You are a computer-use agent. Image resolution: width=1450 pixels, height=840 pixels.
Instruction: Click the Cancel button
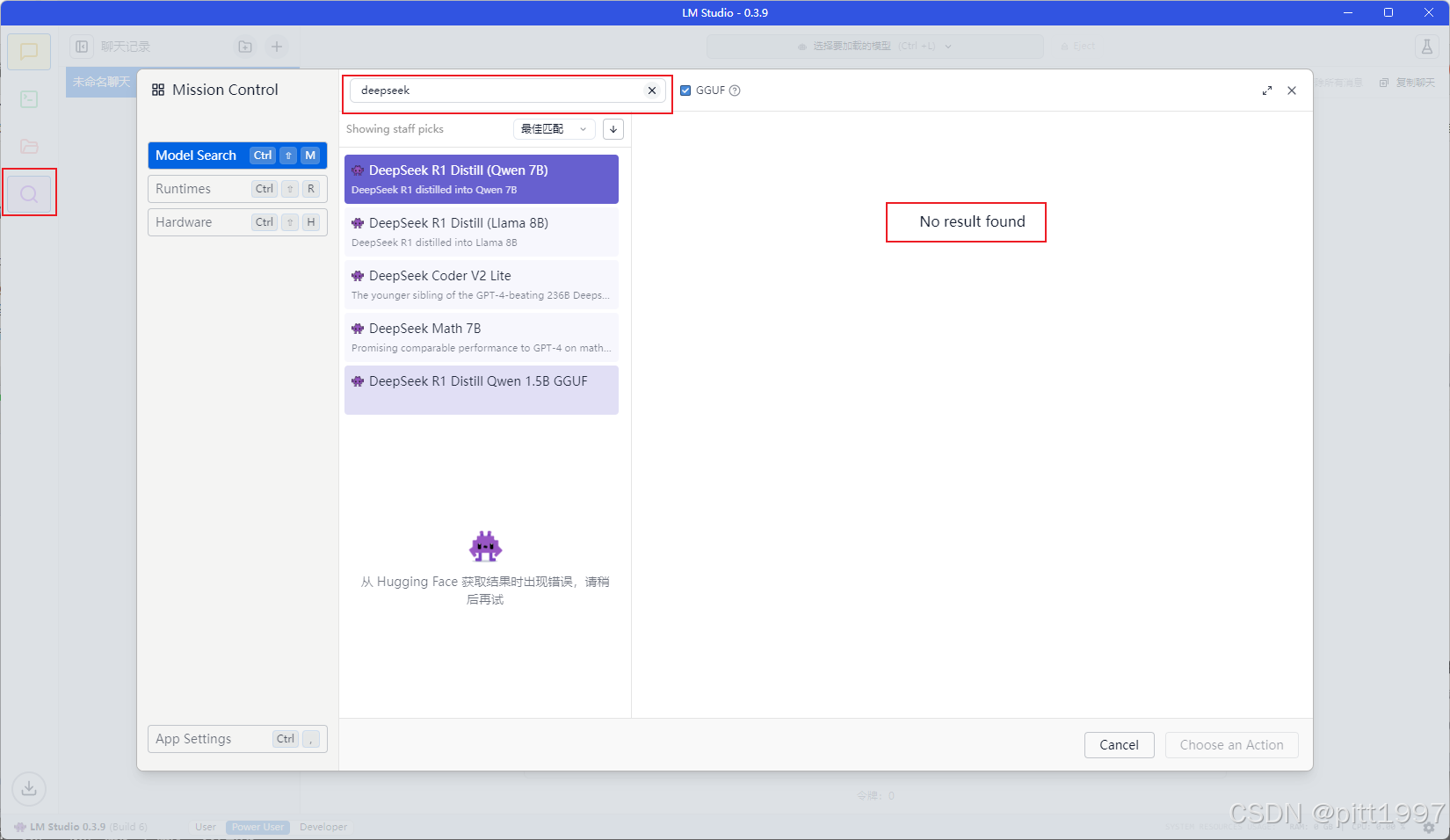(1119, 745)
